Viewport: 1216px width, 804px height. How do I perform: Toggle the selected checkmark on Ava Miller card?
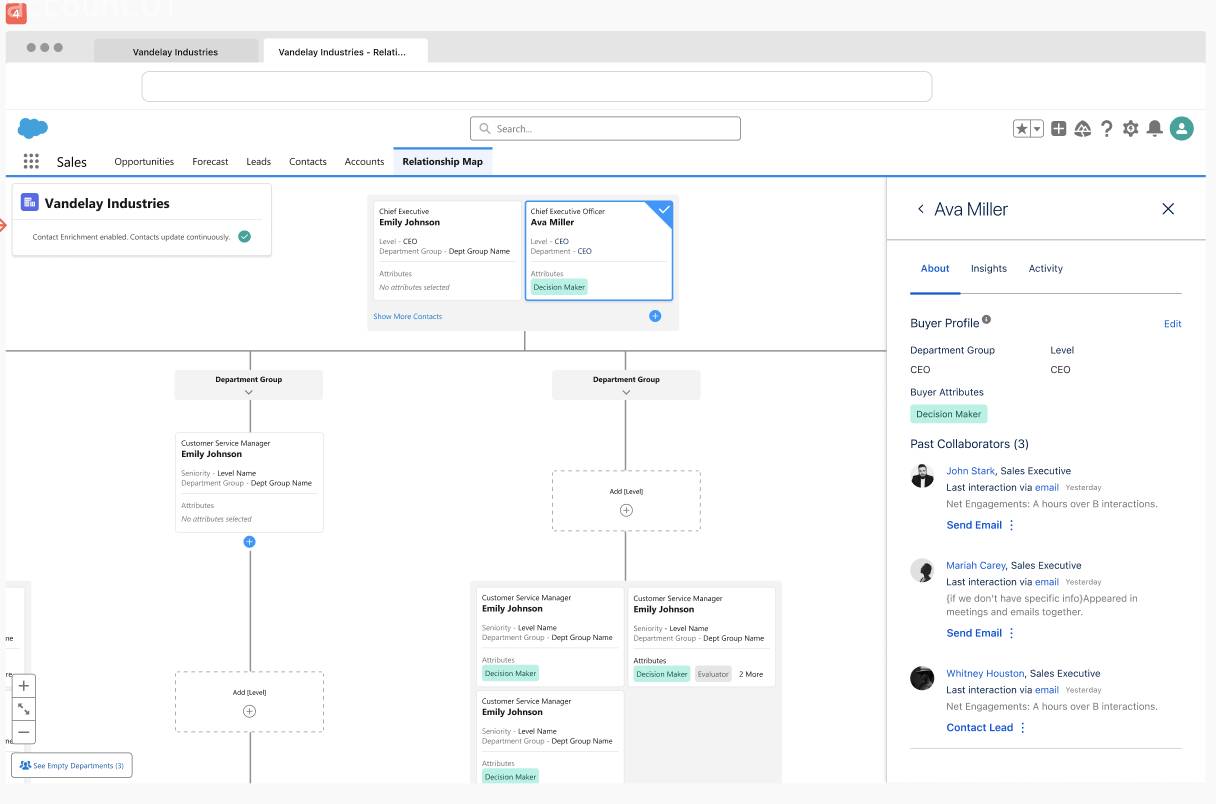(663, 210)
